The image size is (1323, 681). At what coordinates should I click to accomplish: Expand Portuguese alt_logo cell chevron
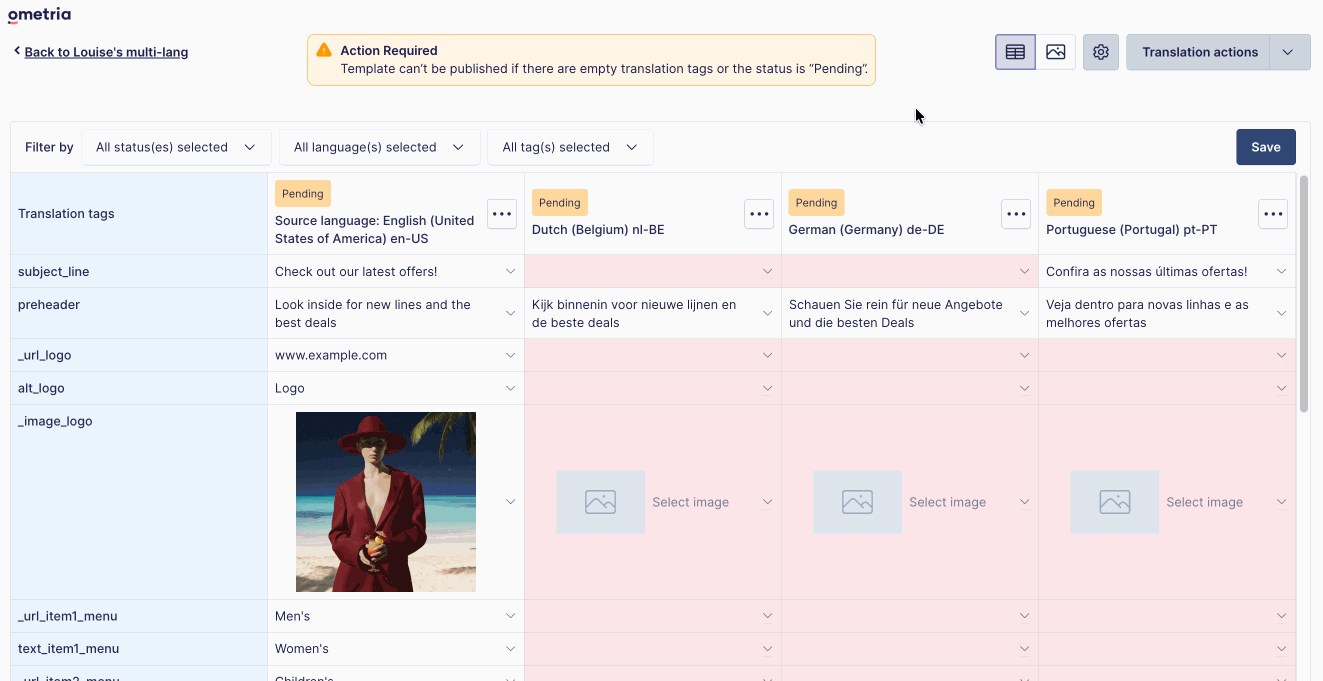click(x=1281, y=388)
